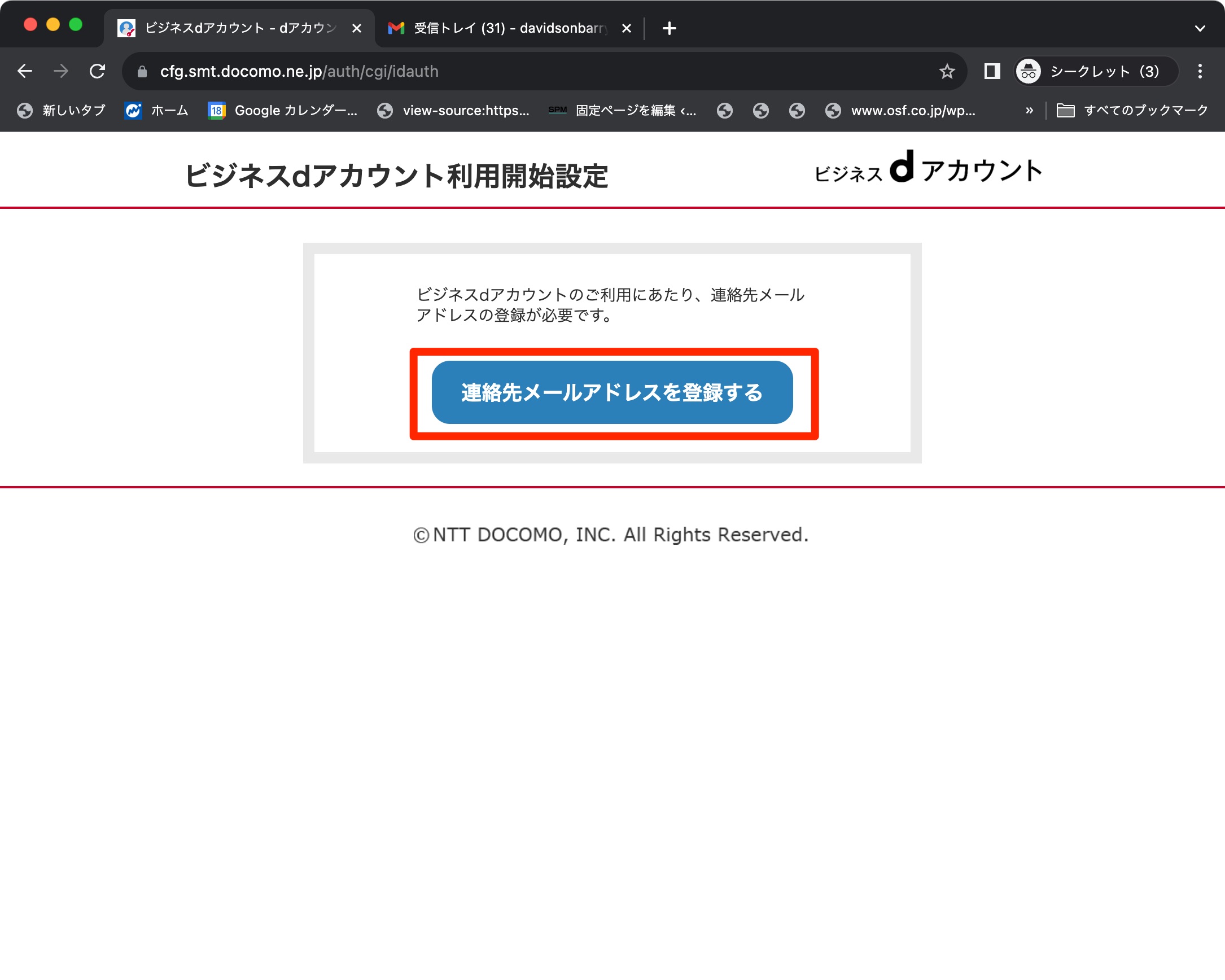Click the address bar URL field

click(x=545, y=71)
